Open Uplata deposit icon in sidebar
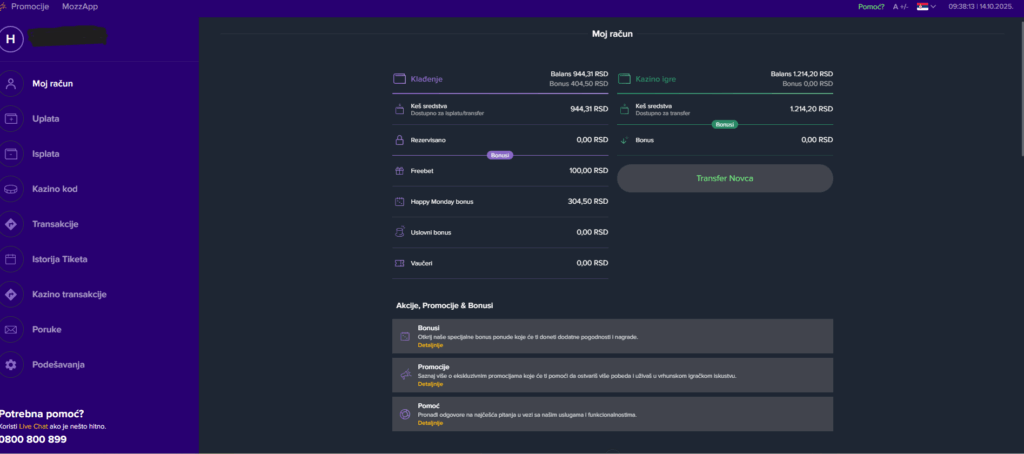This screenshot has height=454, width=1024. coord(11,119)
